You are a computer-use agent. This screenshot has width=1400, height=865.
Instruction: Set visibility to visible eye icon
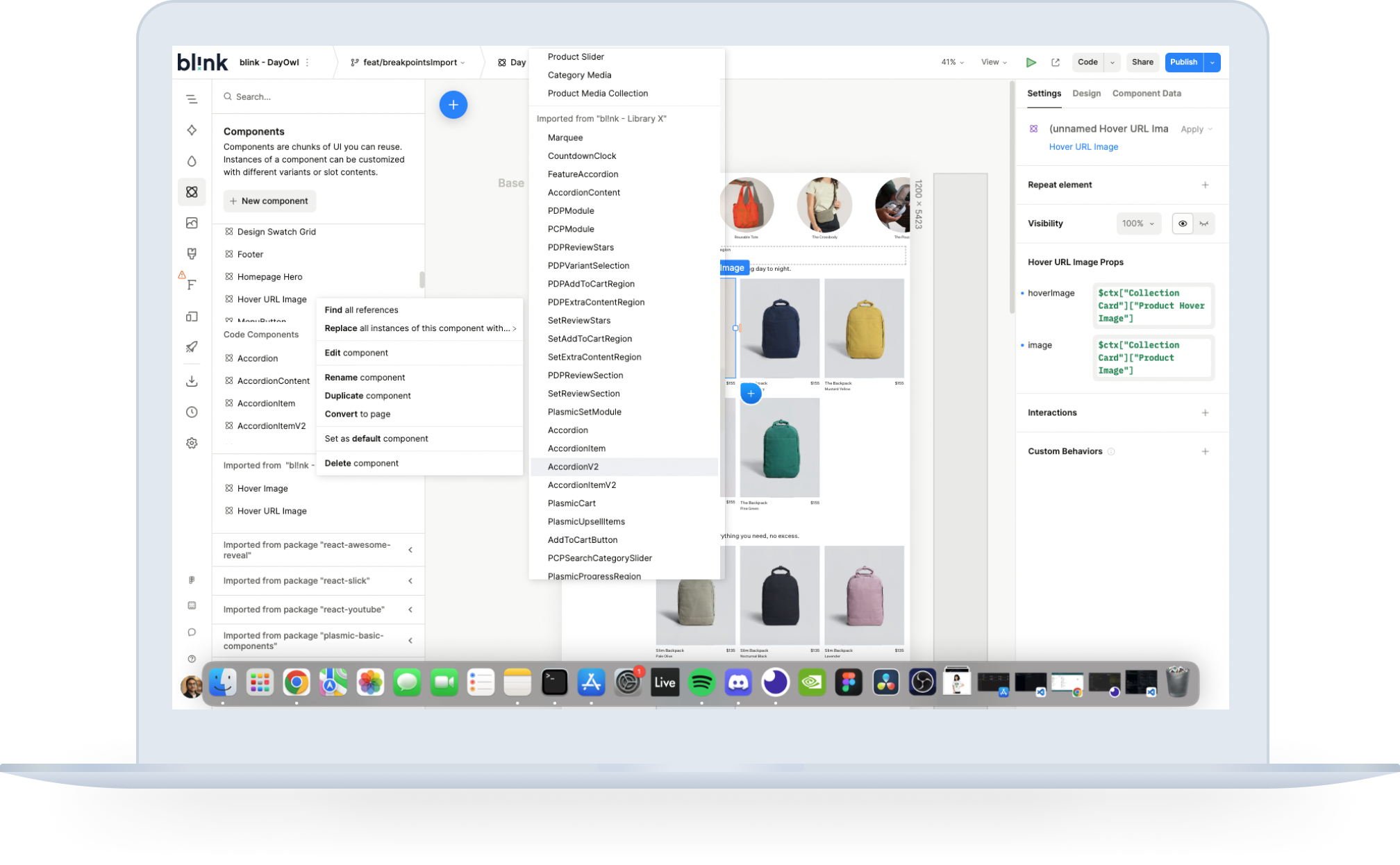pyautogui.click(x=1183, y=224)
